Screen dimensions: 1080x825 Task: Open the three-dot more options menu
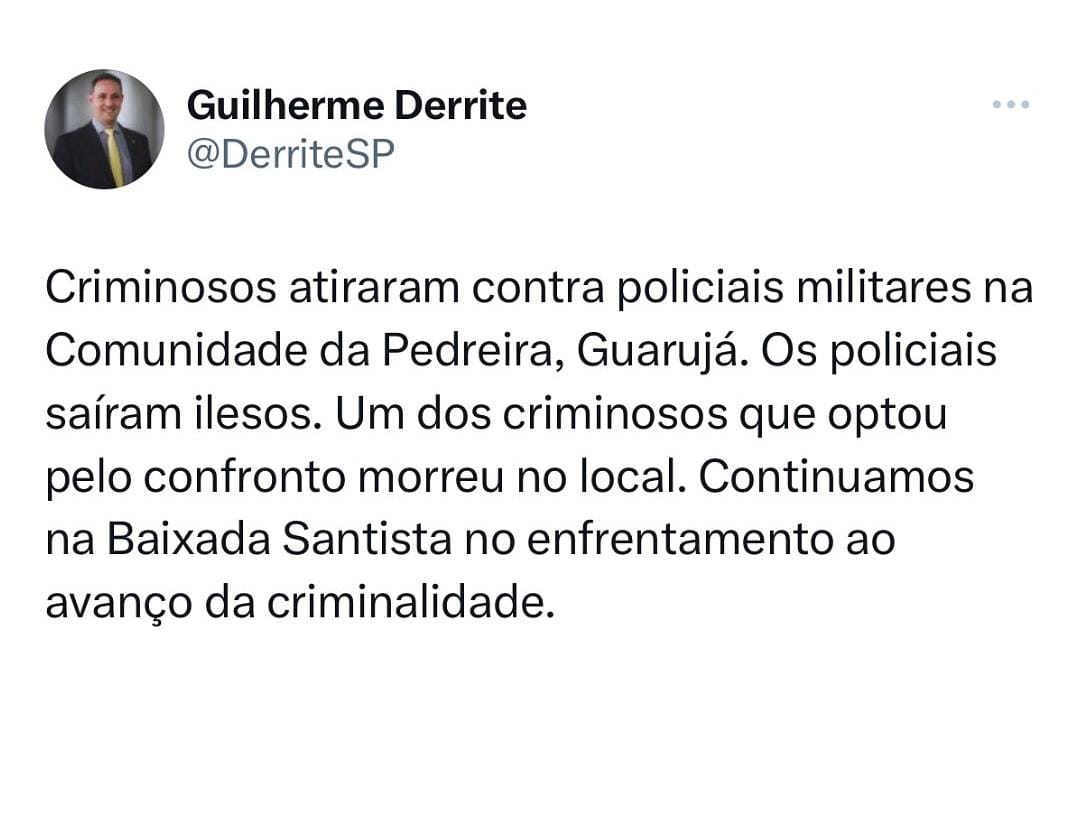[1010, 105]
